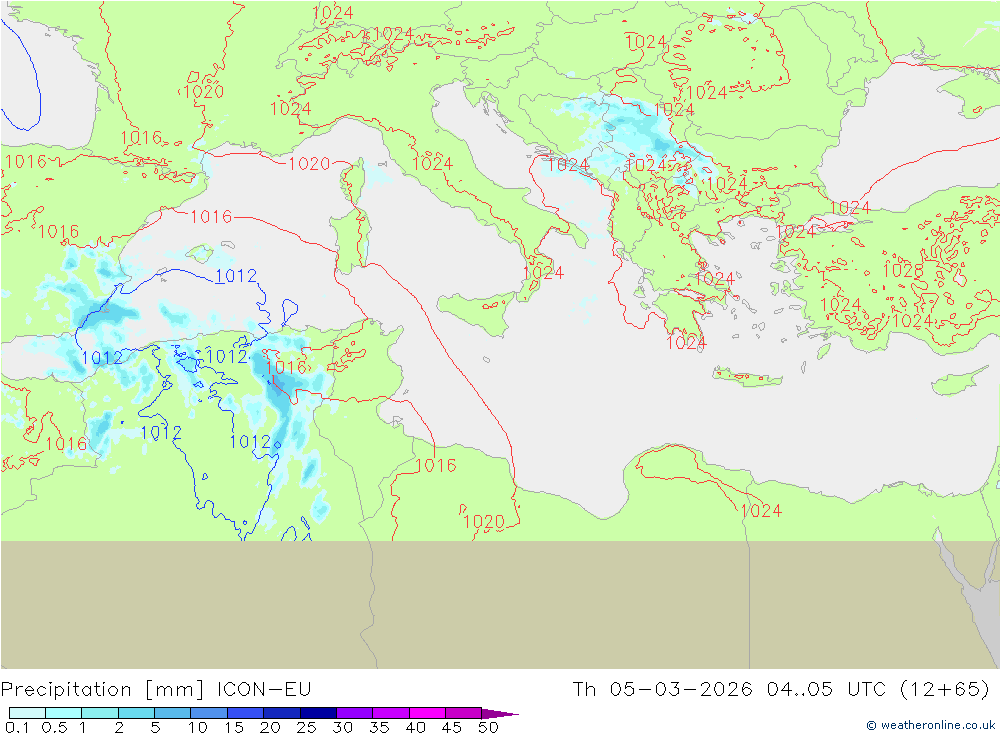
Task: Click the red '1020' label over Libya
Action: [483, 522]
